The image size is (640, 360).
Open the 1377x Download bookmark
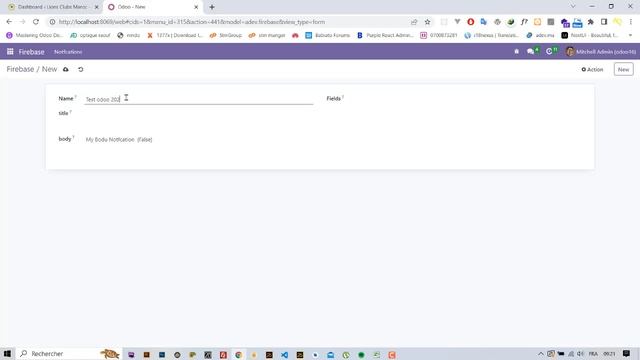pyautogui.click(x=175, y=36)
